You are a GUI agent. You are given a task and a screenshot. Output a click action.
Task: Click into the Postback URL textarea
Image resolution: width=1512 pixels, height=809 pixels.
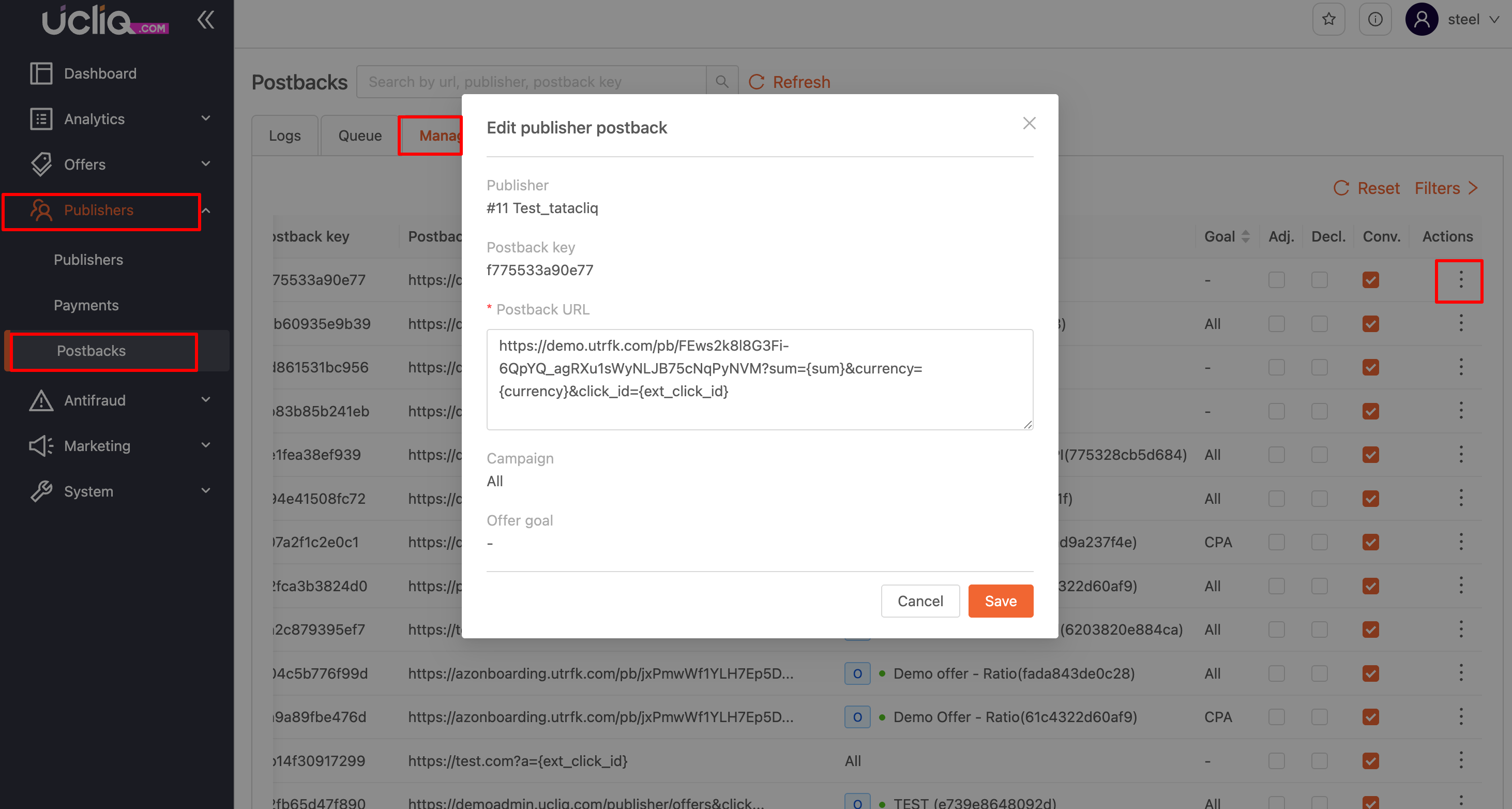[x=759, y=379]
